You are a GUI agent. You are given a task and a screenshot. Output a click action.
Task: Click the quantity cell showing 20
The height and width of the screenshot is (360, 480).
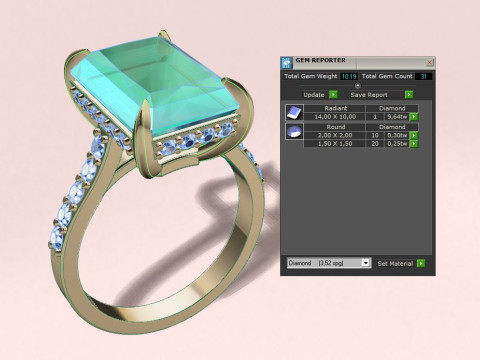pyautogui.click(x=375, y=144)
